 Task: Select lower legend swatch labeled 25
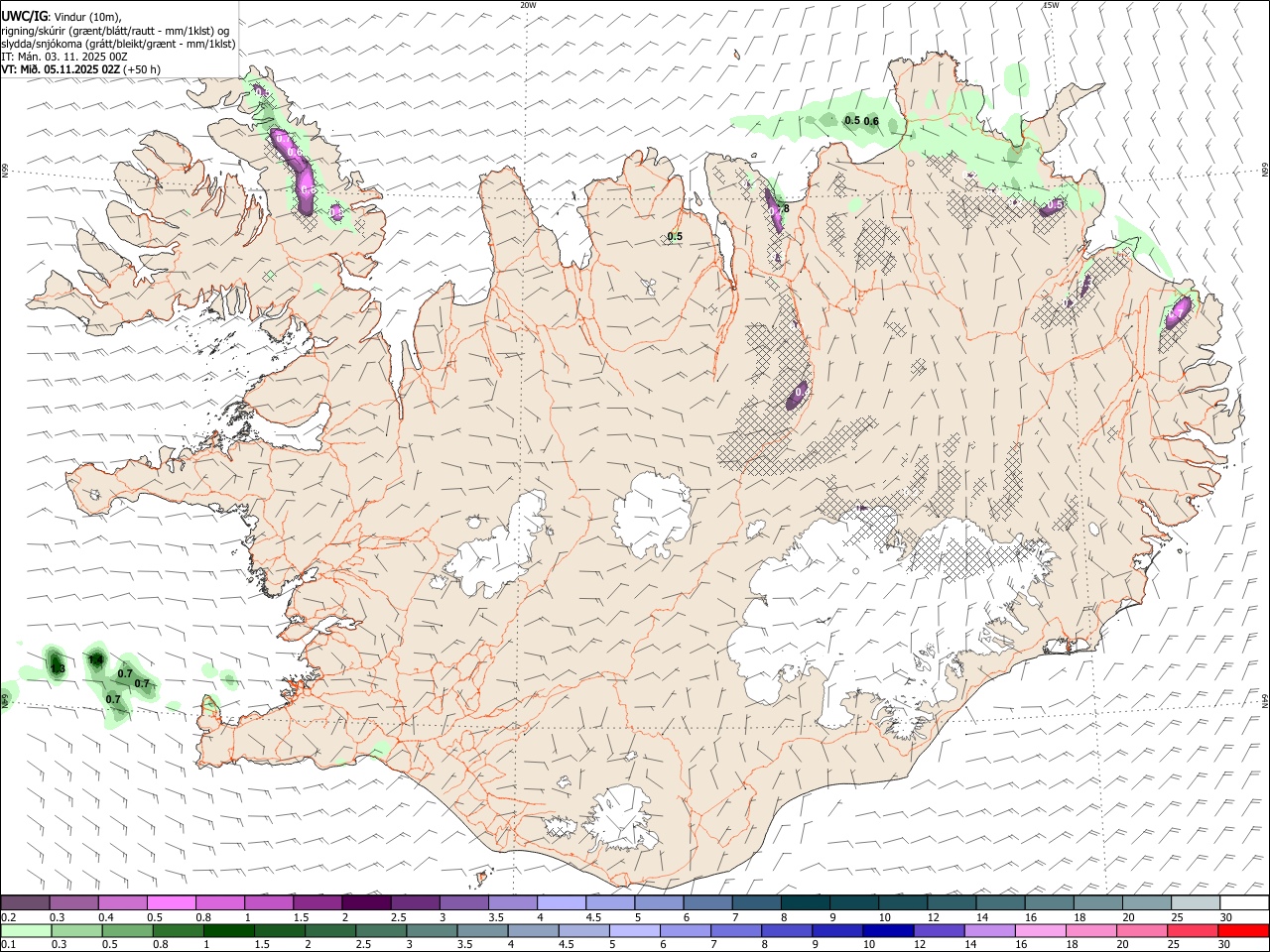[x=1192, y=931]
